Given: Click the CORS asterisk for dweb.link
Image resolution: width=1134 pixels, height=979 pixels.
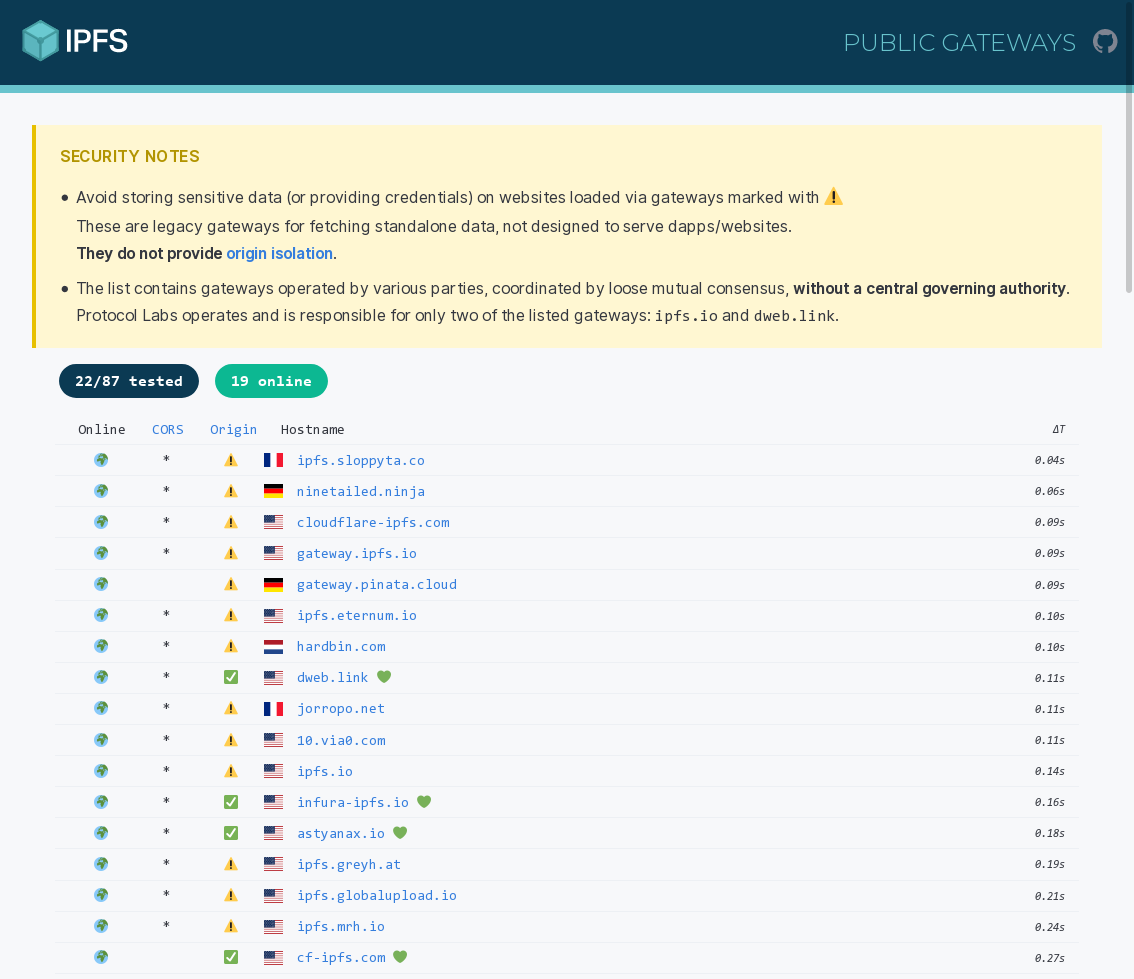Looking at the screenshot, I should tap(166, 677).
